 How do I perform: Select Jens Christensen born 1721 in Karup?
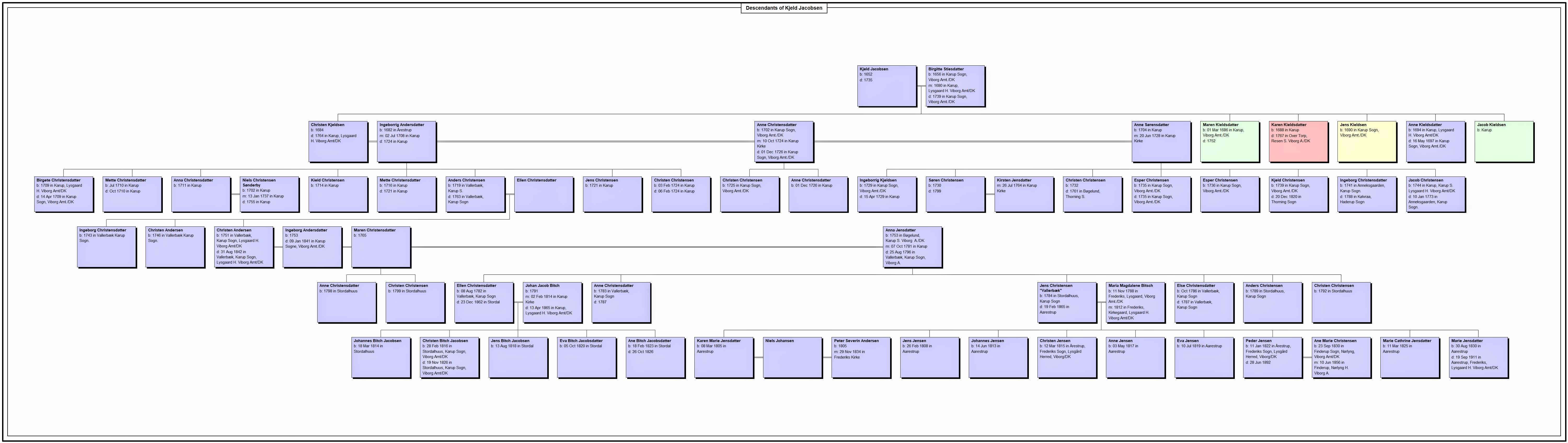click(612, 194)
